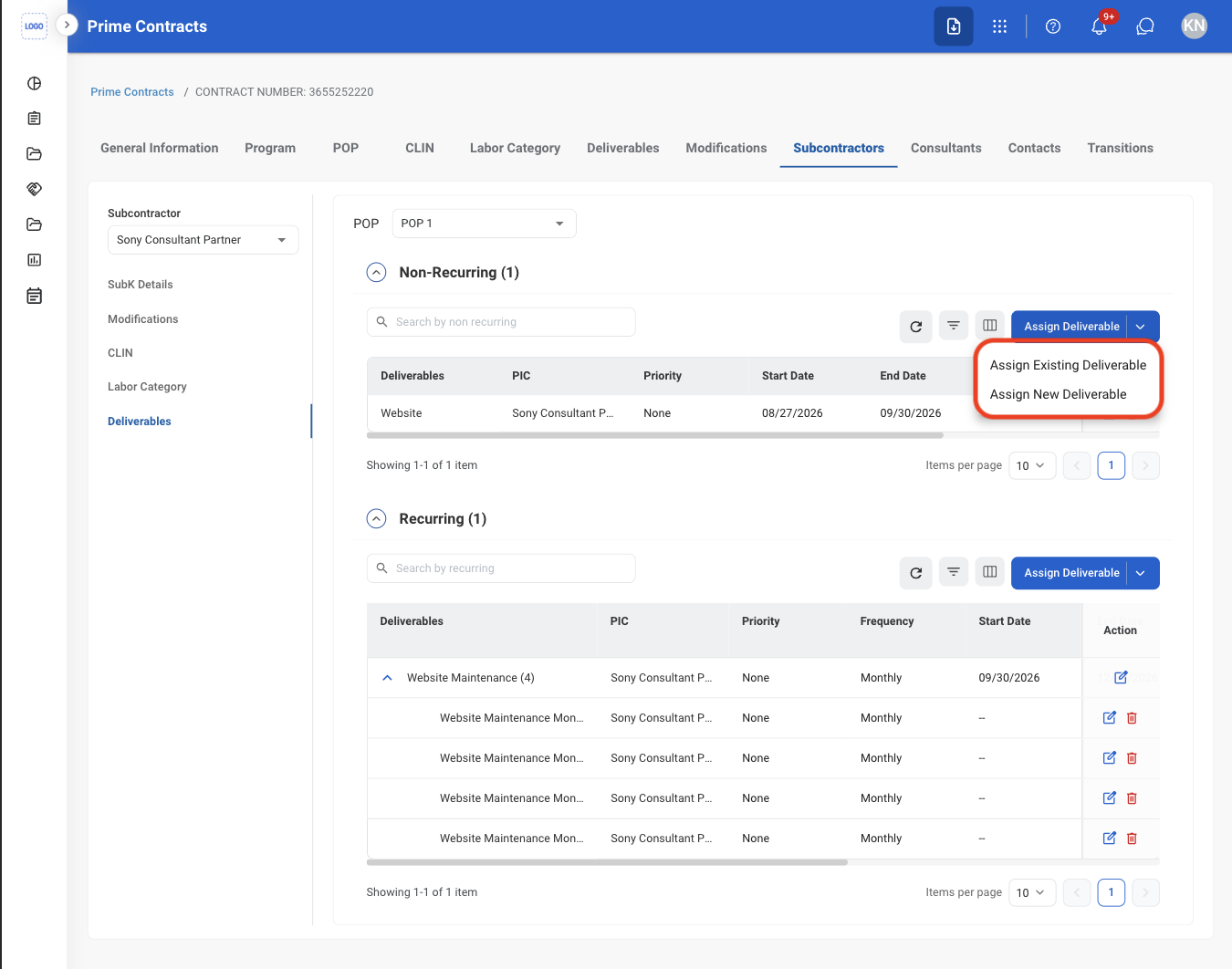This screenshot has width=1232, height=969.
Task: Click the Non-Recurring table horizontal scrollbar
Action: pos(655,435)
